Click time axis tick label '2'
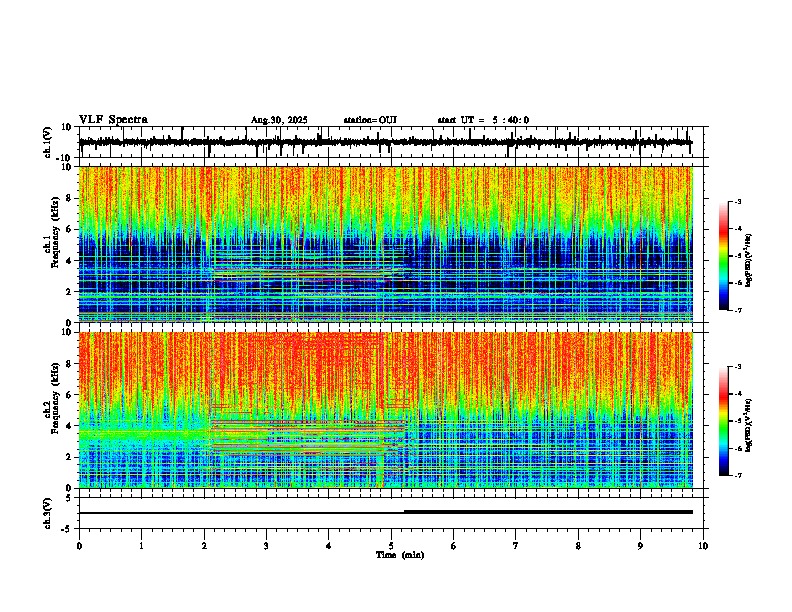Image resolution: width=792 pixels, height=612 pixels. [x=204, y=546]
